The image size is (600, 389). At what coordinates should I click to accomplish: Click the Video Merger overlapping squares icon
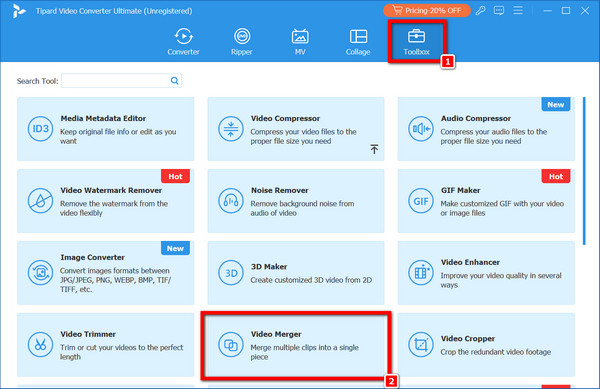(231, 345)
